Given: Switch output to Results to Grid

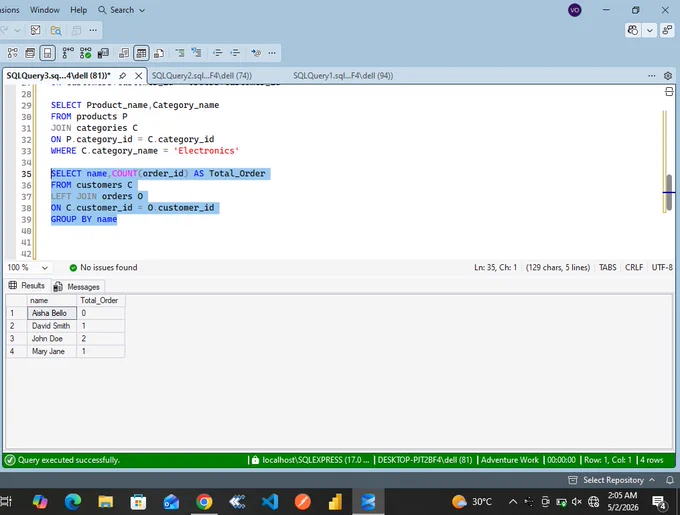Looking at the screenshot, I should [x=141, y=53].
